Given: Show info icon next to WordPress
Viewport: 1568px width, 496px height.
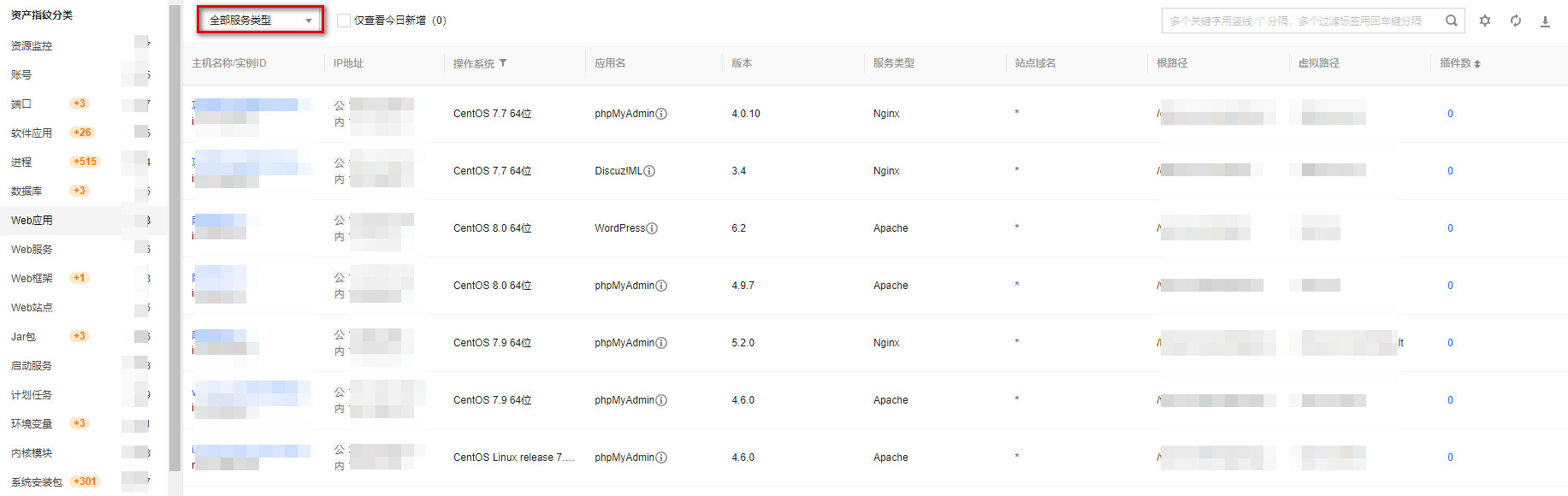Looking at the screenshot, I should point(652,228).
